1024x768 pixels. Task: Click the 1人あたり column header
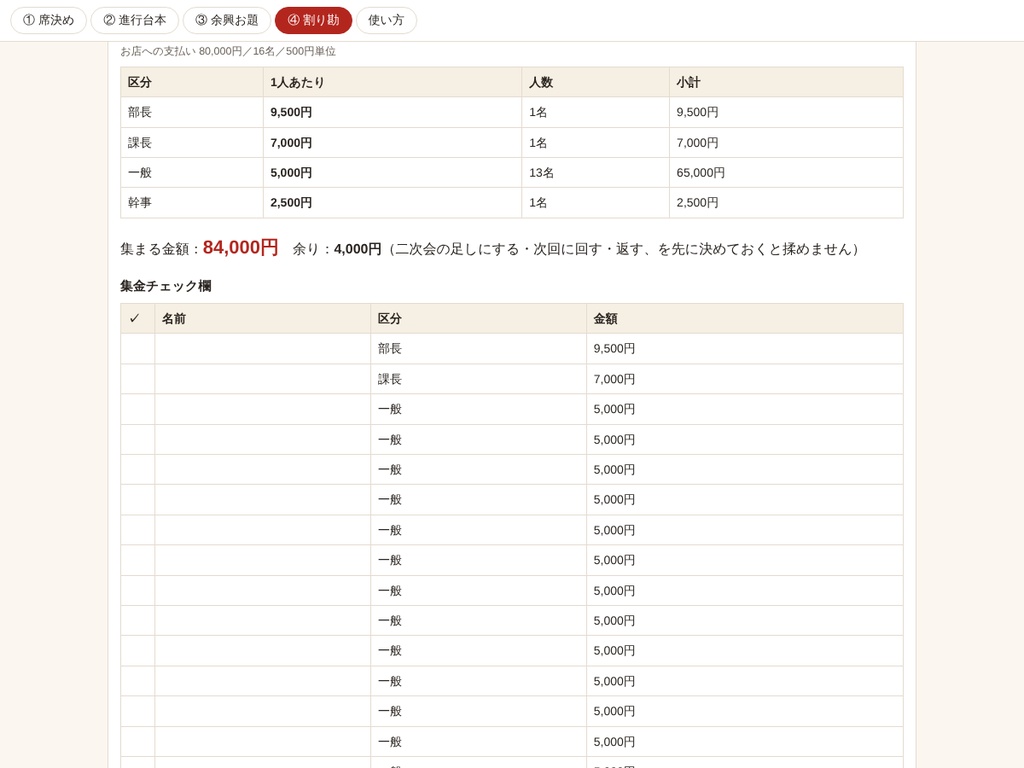(x=392, y=82)
